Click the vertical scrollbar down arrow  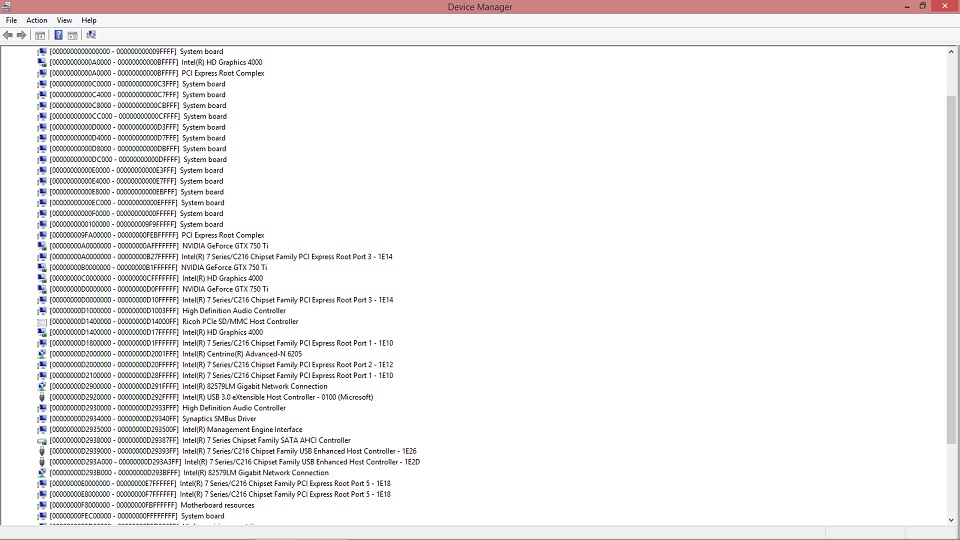click(951, 520)
